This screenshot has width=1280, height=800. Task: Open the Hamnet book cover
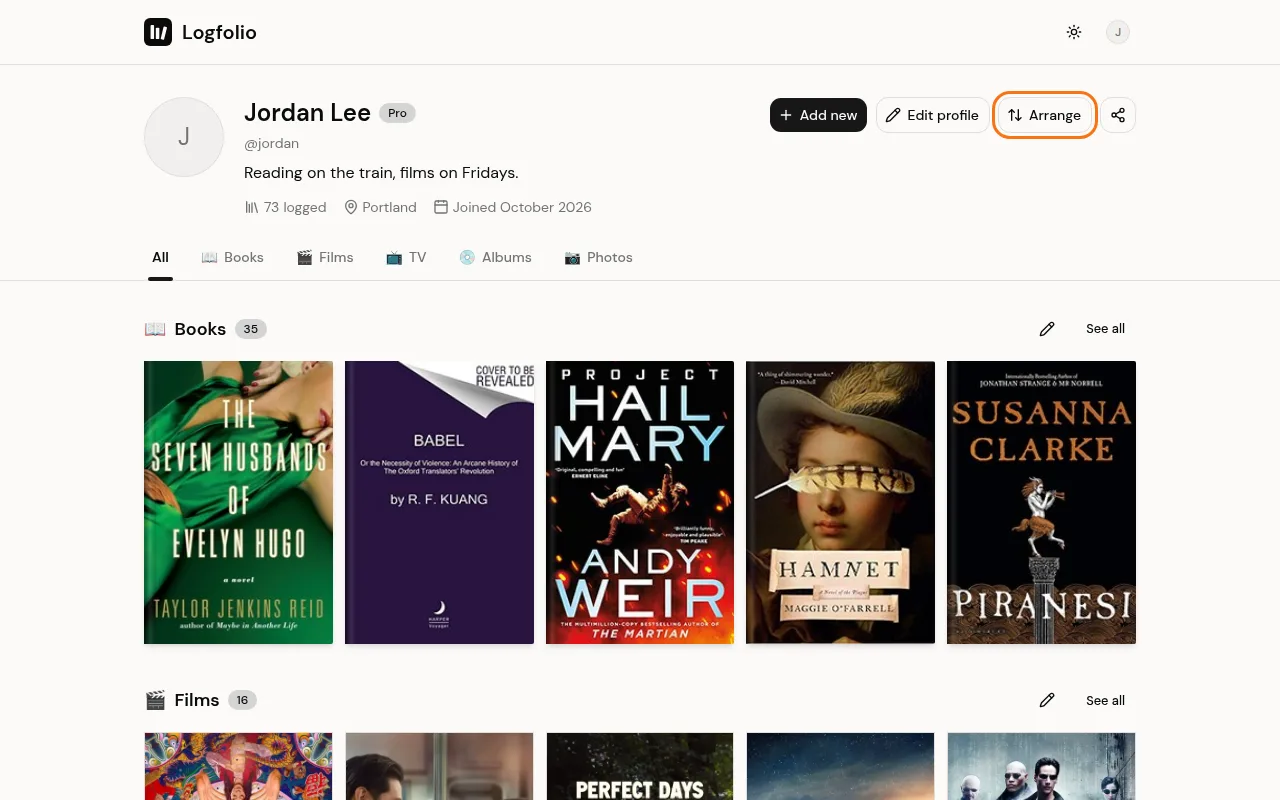pyautogui.click(x=840, y=502)
